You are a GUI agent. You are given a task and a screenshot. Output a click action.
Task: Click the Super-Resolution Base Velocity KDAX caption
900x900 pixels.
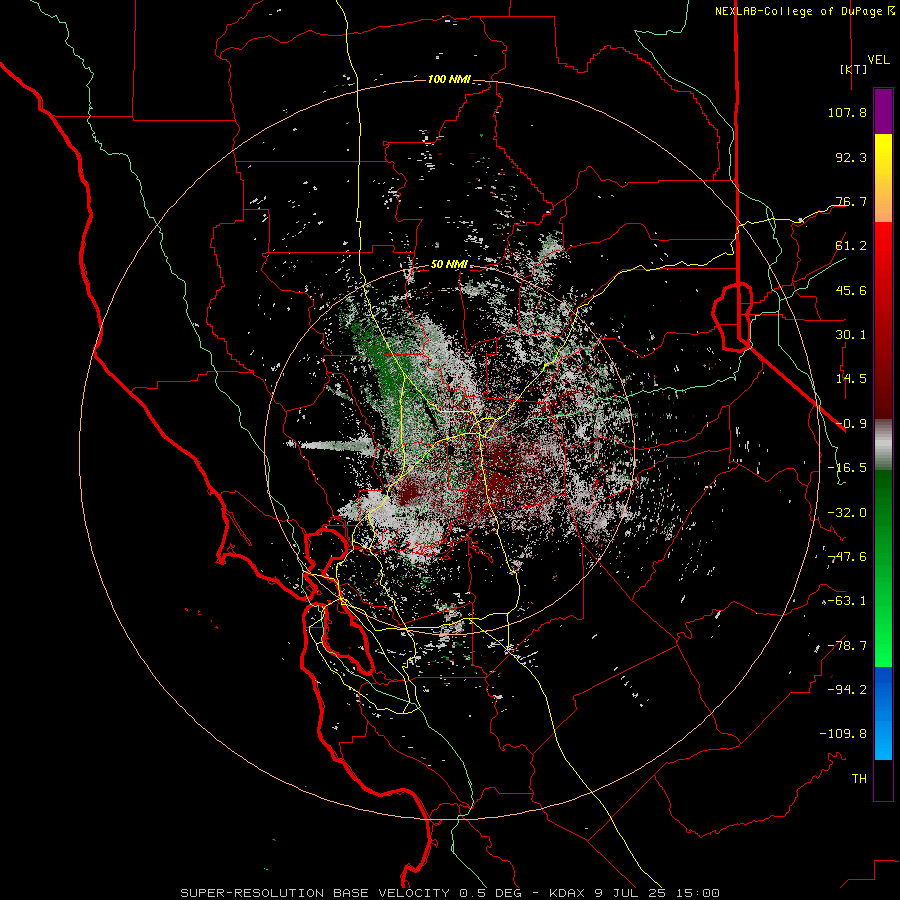click(449, 893)
